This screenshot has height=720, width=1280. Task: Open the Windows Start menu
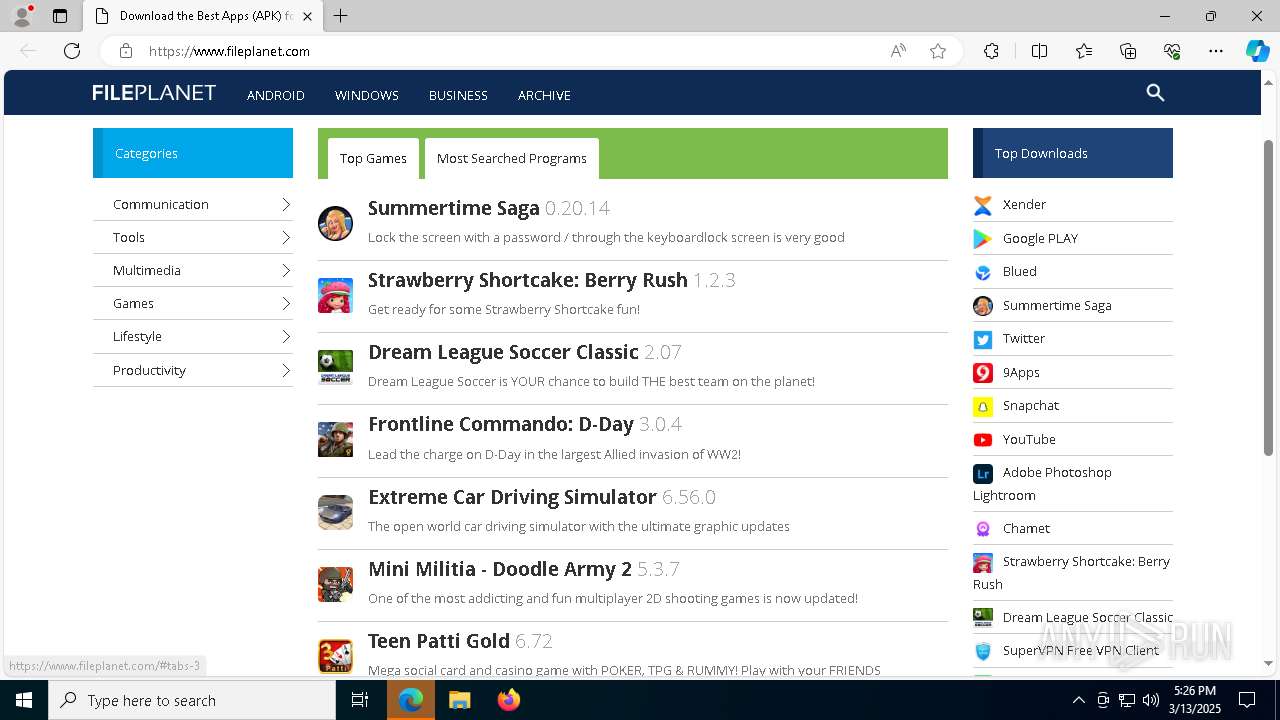coord(24,700)
